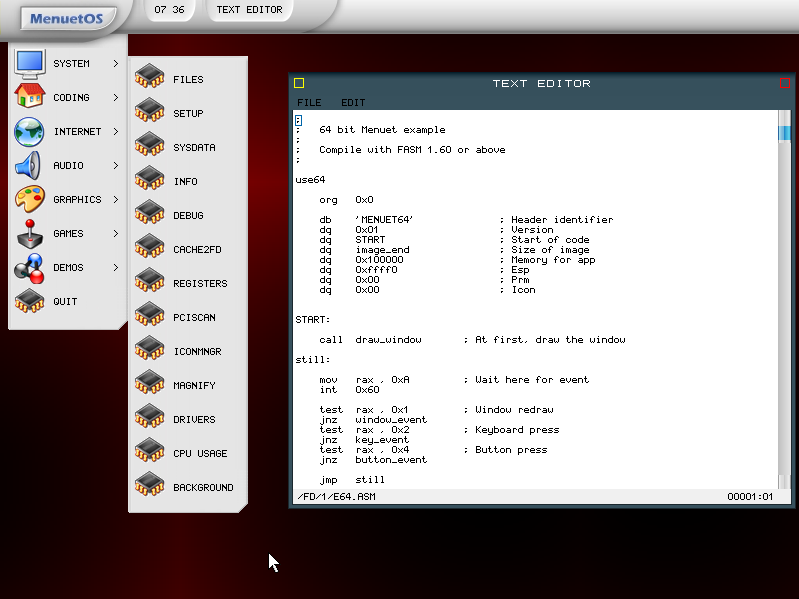Expand the CODING submenu arrow
Screen dimensions: 799x599
coord(116,98)
